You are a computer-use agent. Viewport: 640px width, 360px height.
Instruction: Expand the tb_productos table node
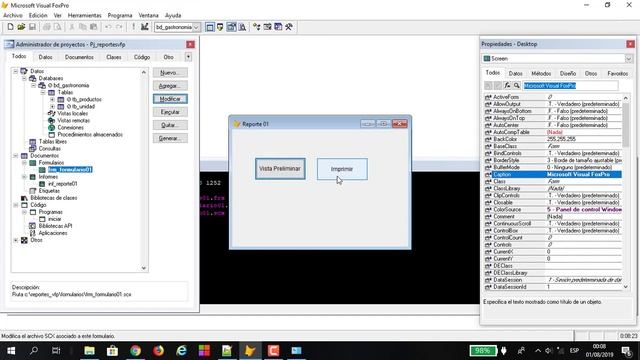click(52, 99)
